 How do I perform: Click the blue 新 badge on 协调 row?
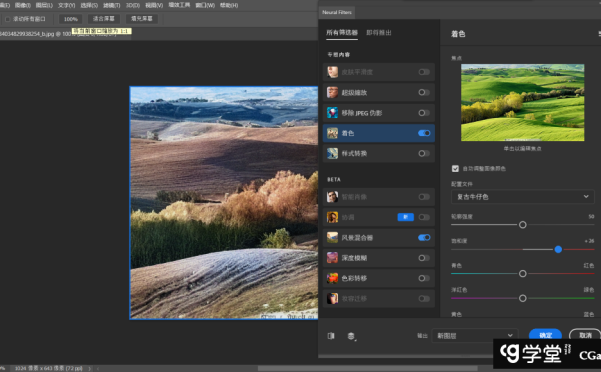pyautogui.click(x=406, y=217)
